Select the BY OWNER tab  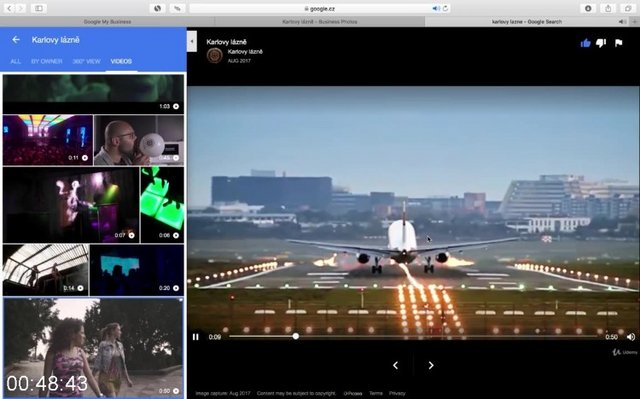coord(47,61)
